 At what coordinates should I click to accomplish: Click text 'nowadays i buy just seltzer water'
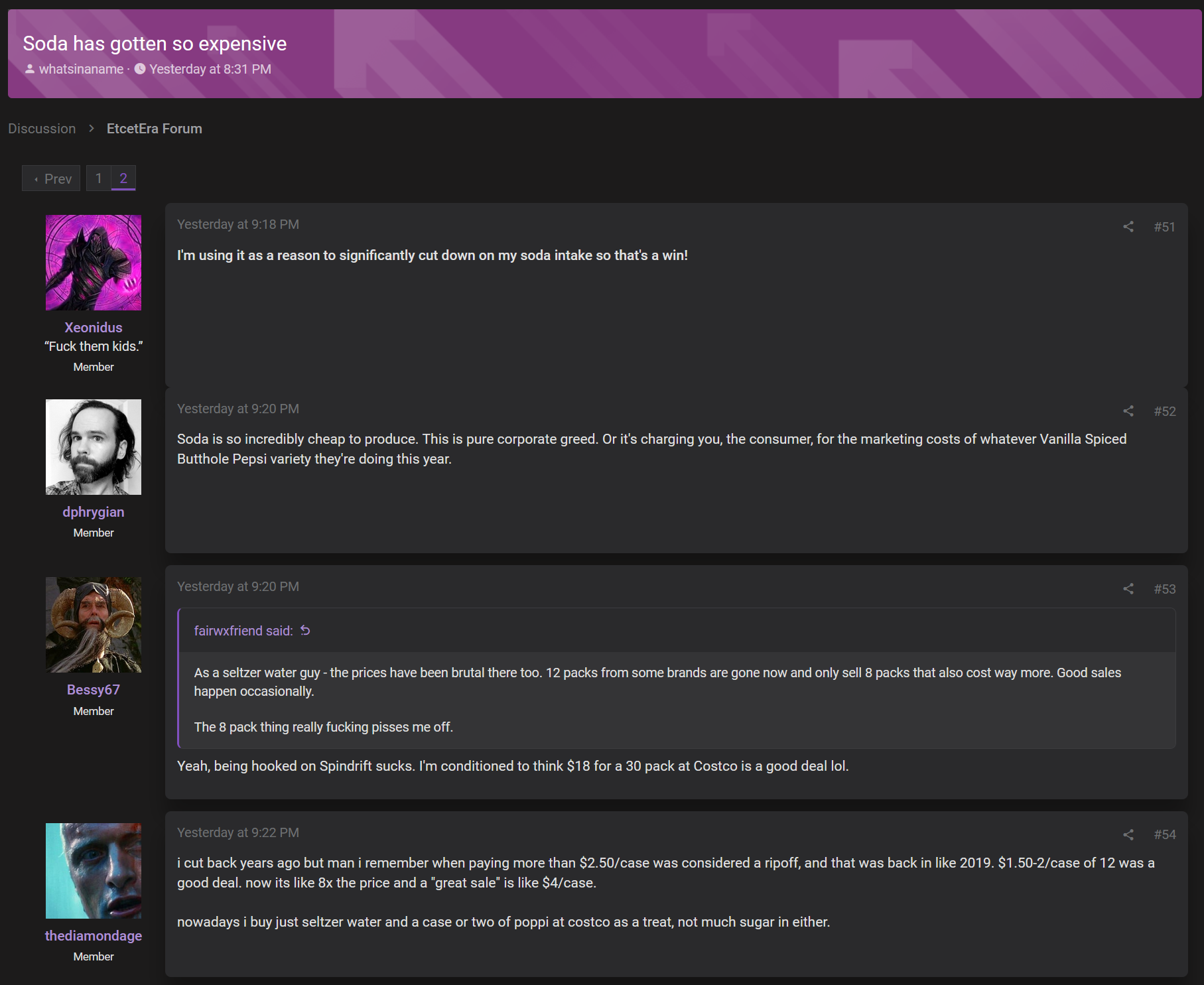[503, 922]
